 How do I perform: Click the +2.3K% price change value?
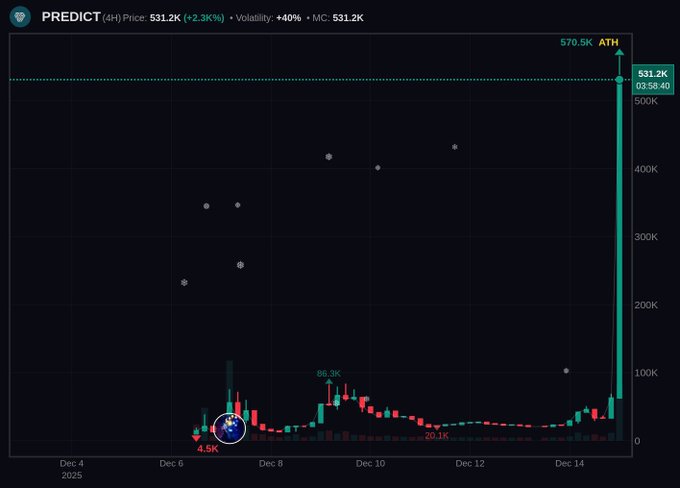click(203, 18)
